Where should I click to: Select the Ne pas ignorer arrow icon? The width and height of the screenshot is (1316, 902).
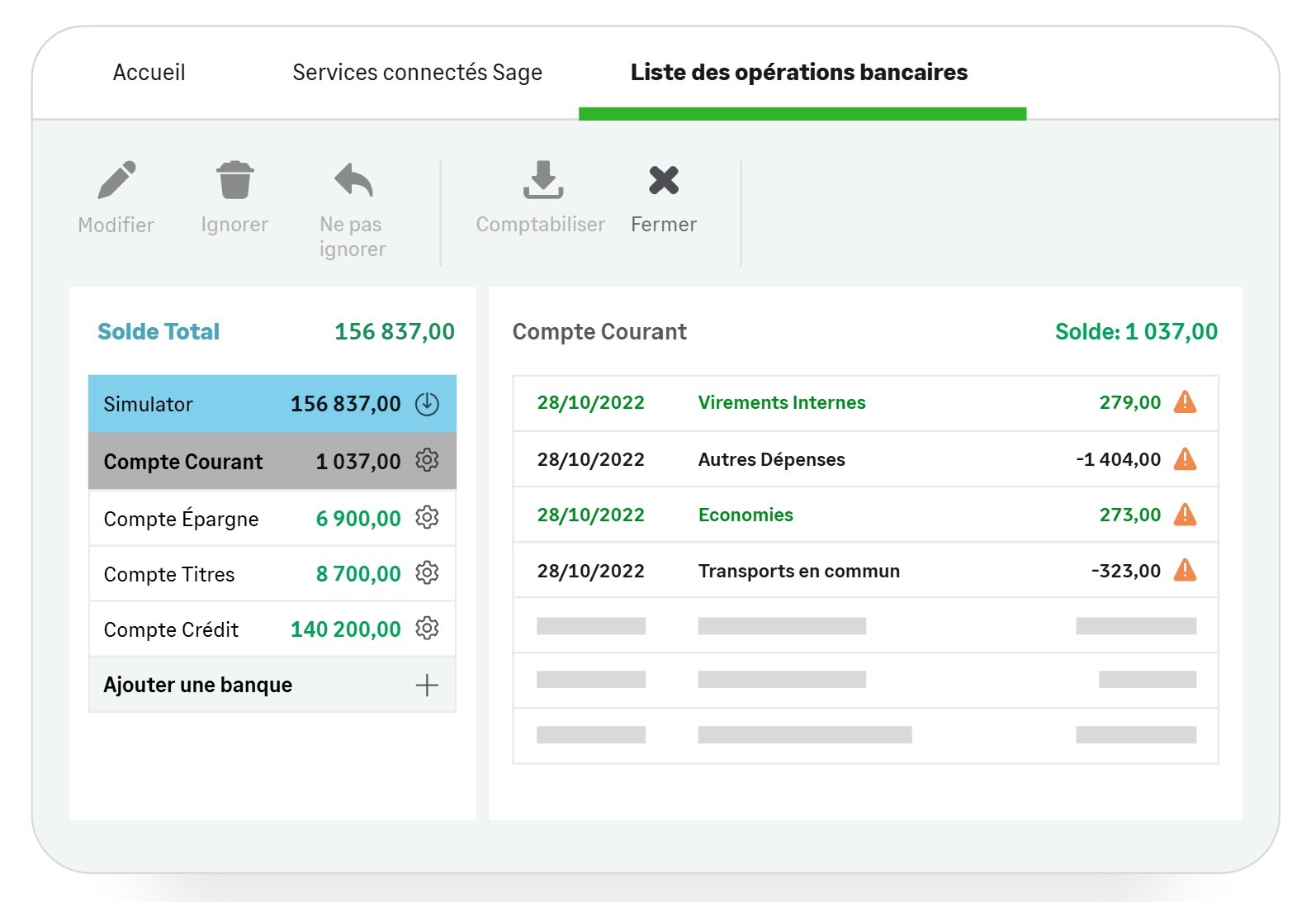(353, 180)
